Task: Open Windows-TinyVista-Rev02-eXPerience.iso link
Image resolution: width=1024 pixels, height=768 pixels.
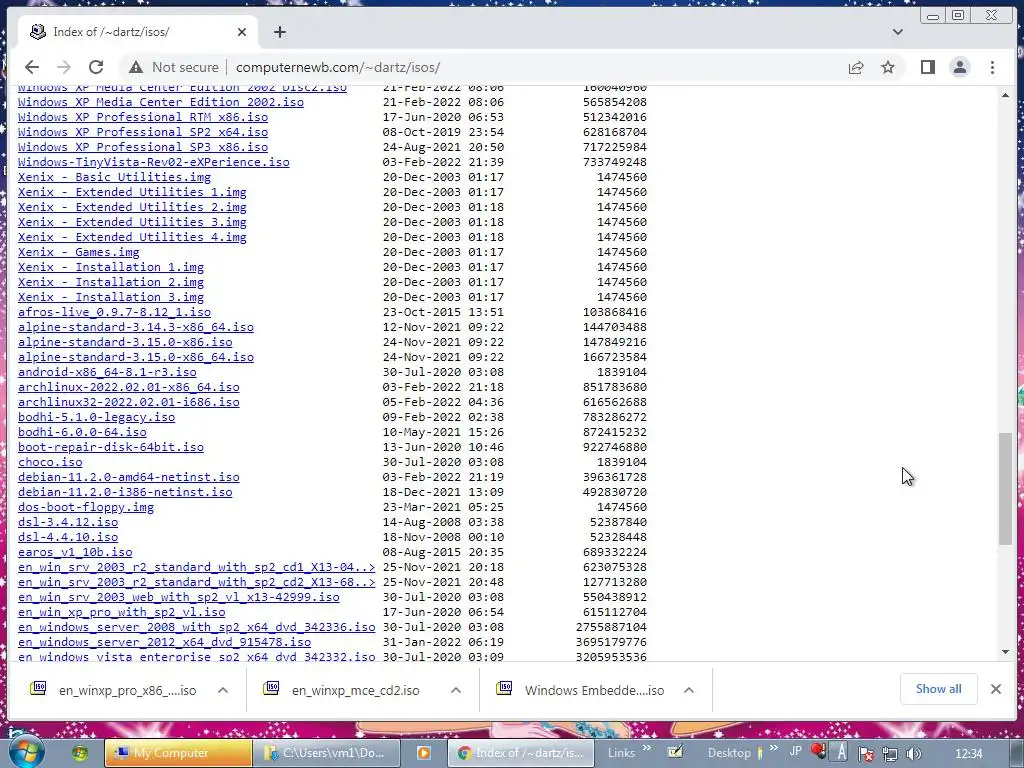Action: [153, 162]
